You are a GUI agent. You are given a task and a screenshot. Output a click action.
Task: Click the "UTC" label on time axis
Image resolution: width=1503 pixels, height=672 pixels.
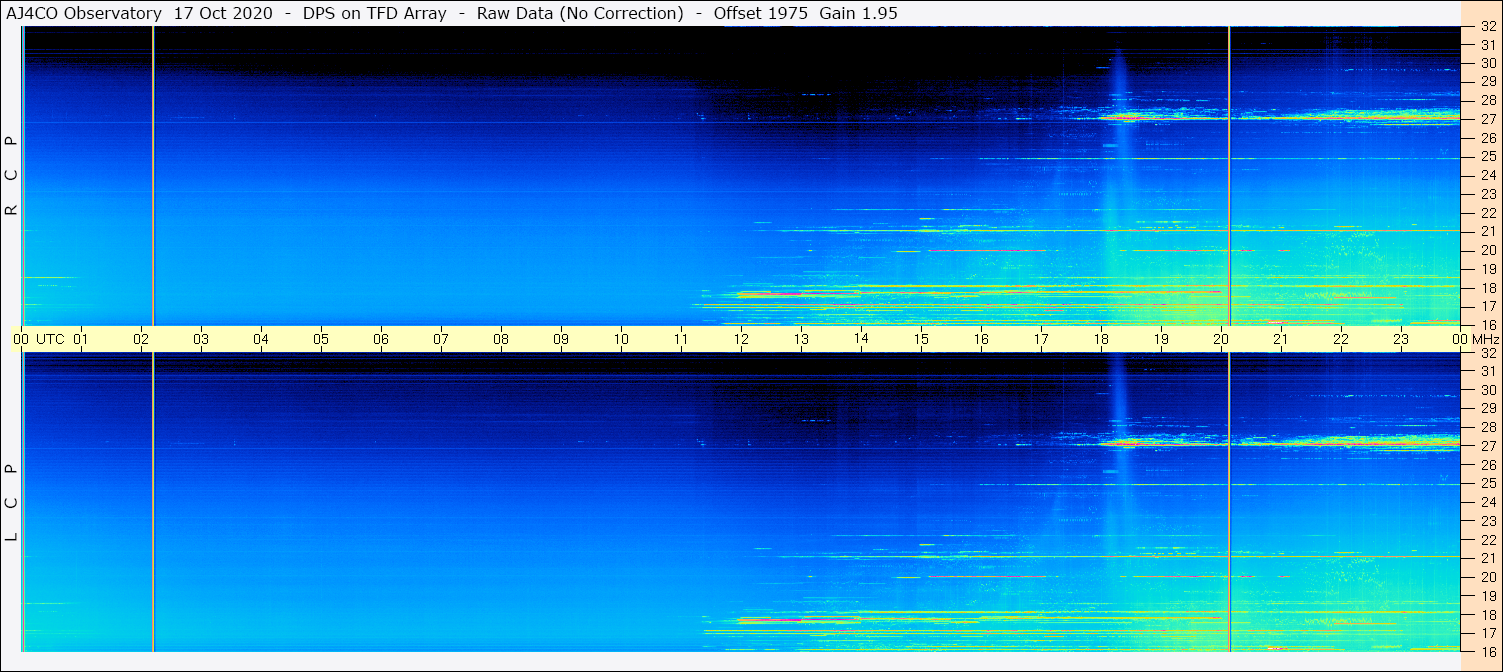[50, 339]
